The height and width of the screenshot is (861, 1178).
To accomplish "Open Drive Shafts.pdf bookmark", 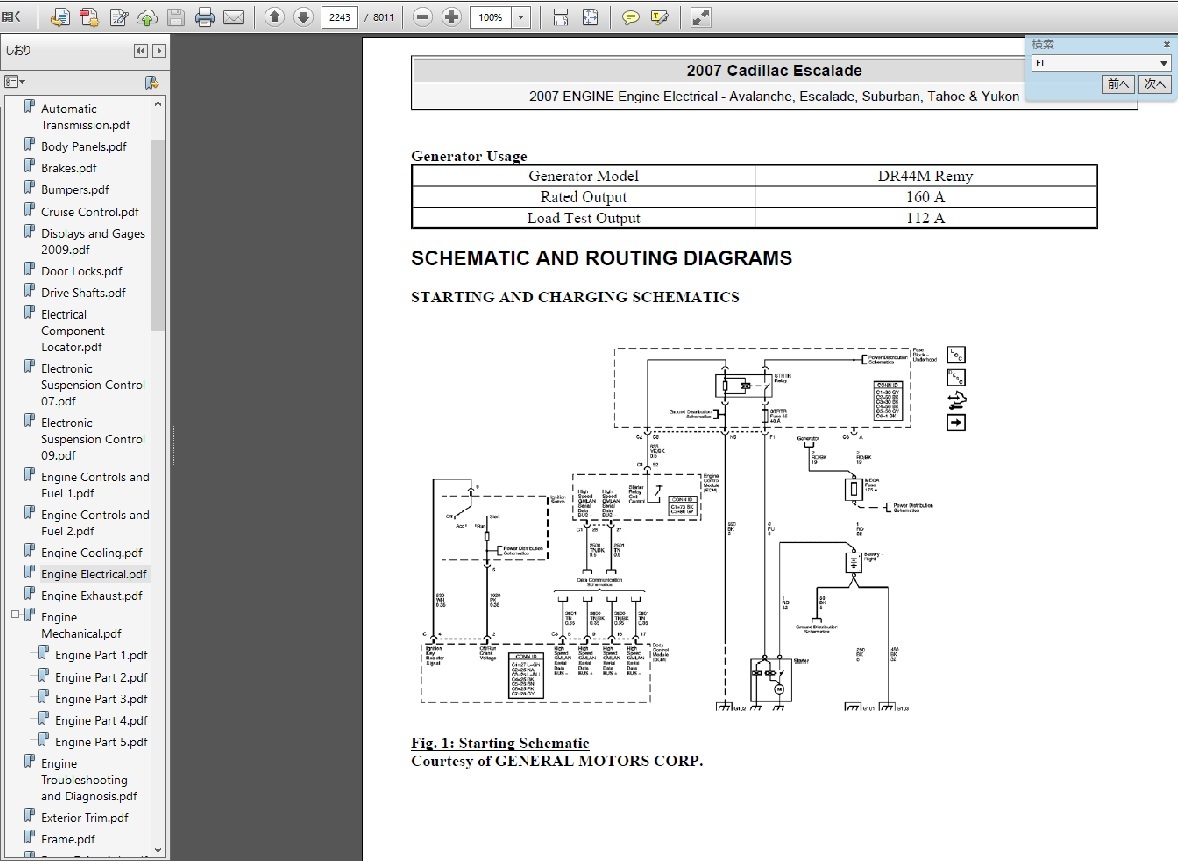I will tap(83, 293).
